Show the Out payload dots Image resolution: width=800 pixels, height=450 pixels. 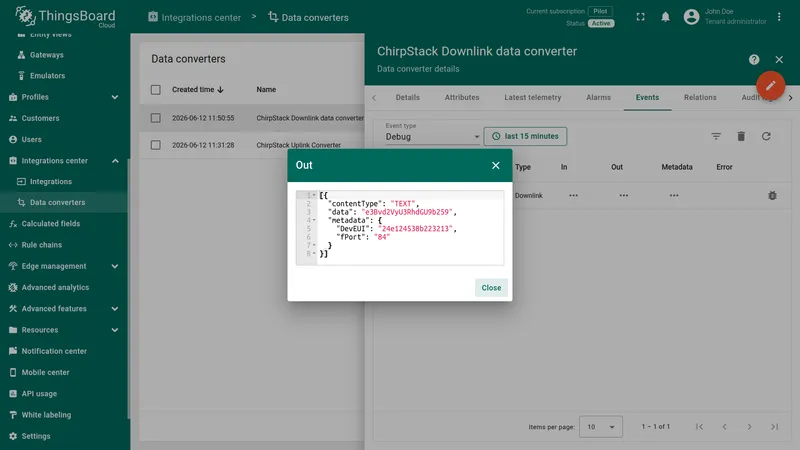tap(623, 195)
